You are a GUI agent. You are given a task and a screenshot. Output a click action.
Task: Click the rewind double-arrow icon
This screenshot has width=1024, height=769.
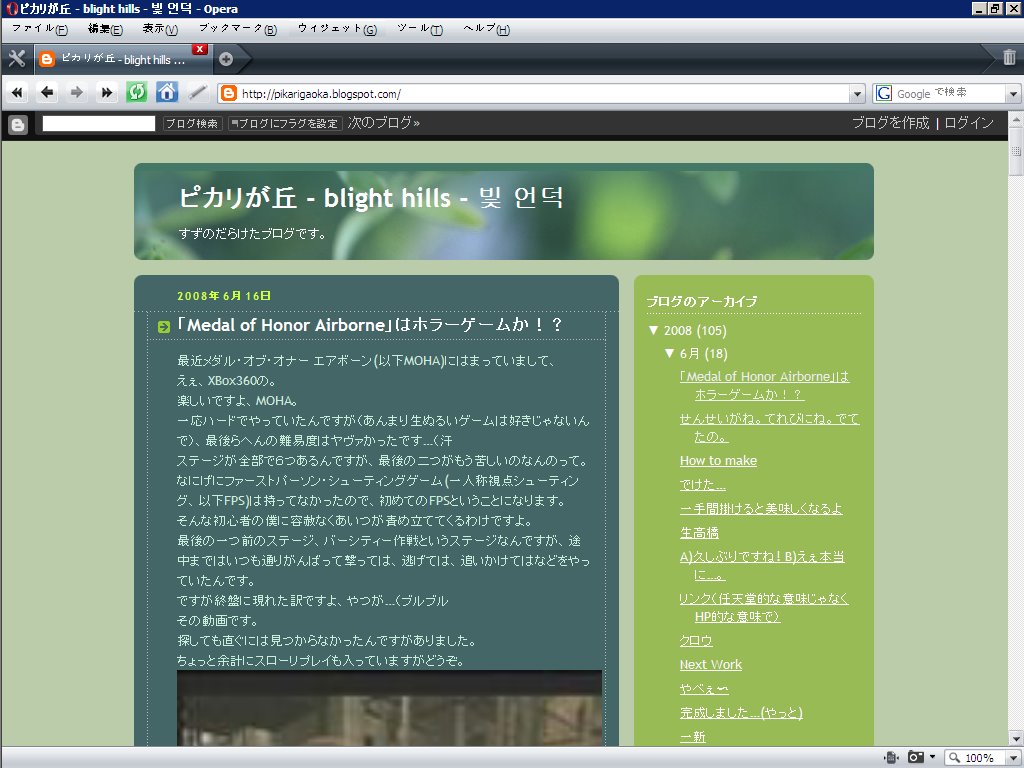point(16,92)
